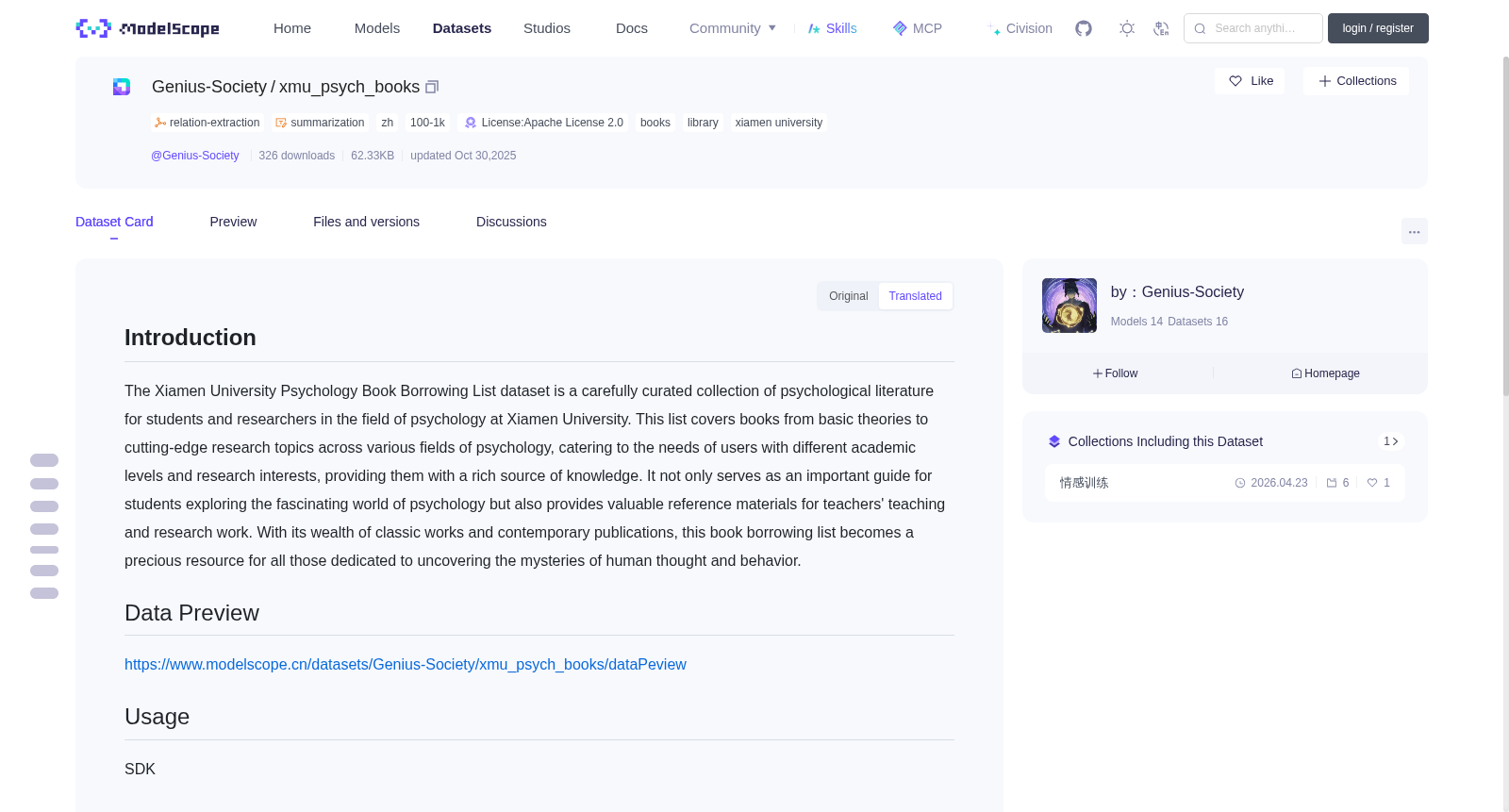Expand the collections count arrow
Screen dimensions: 1509x812
[x=1391, y=441]
